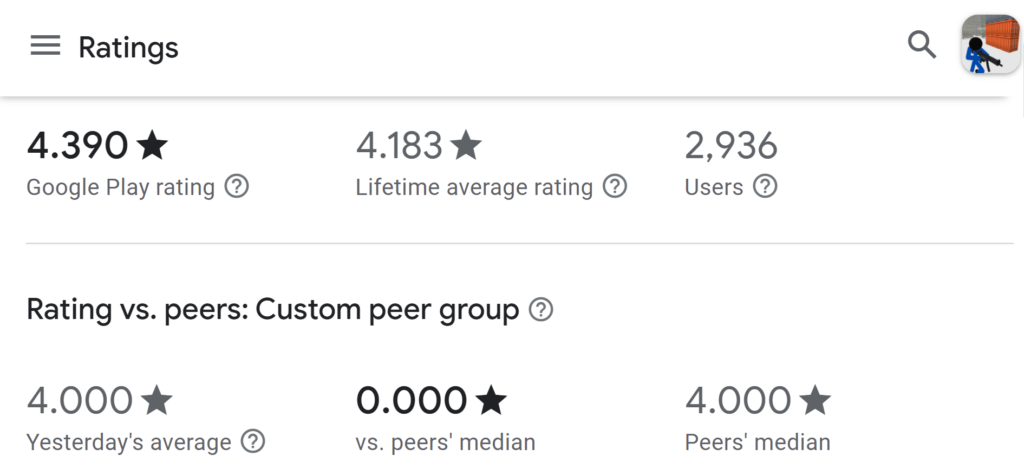Click the Google Play rating label
Viewport: 1024px width, 475px height.
coord(120,188)
